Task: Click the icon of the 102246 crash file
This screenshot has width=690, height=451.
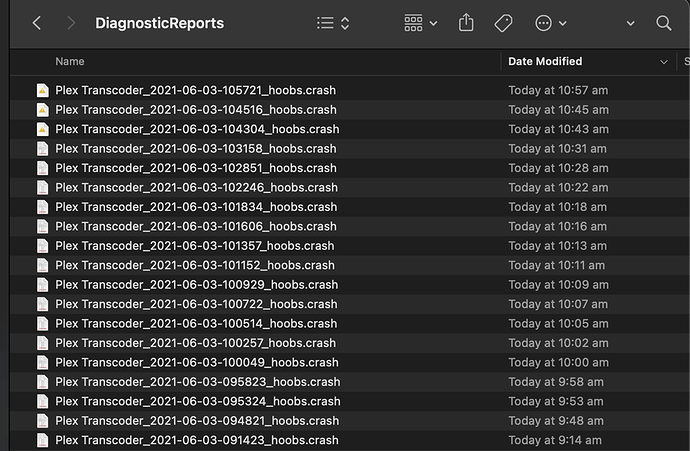Action: [x=42, y=187]
